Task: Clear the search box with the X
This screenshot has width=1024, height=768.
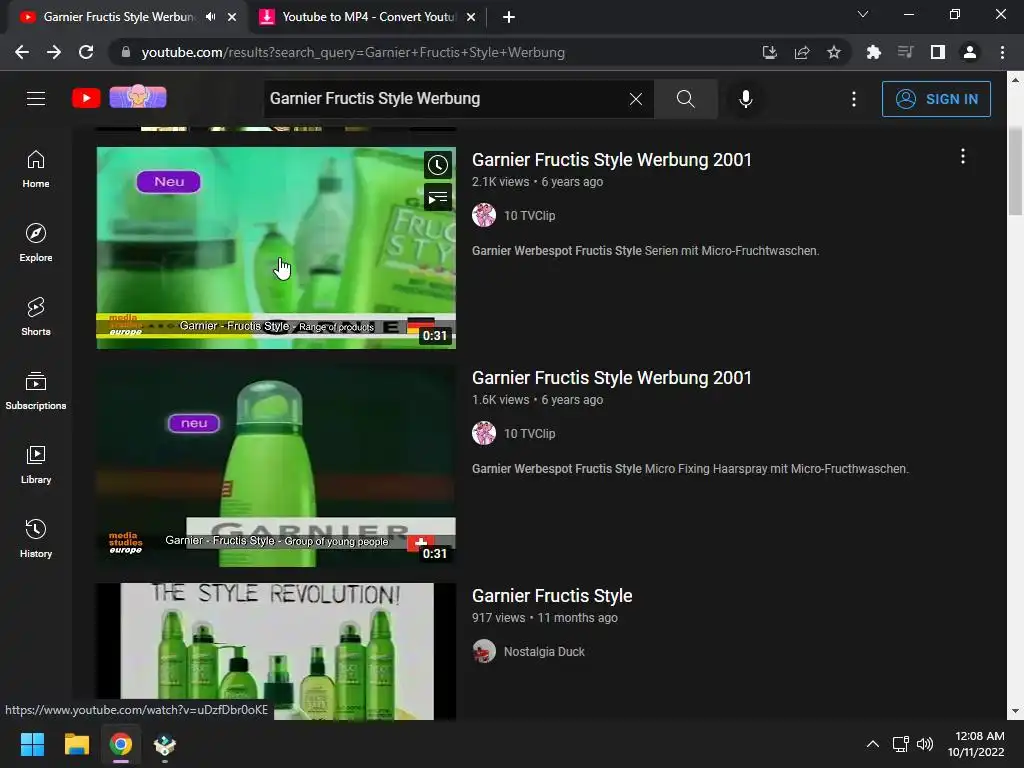Action: click(635, 99)
